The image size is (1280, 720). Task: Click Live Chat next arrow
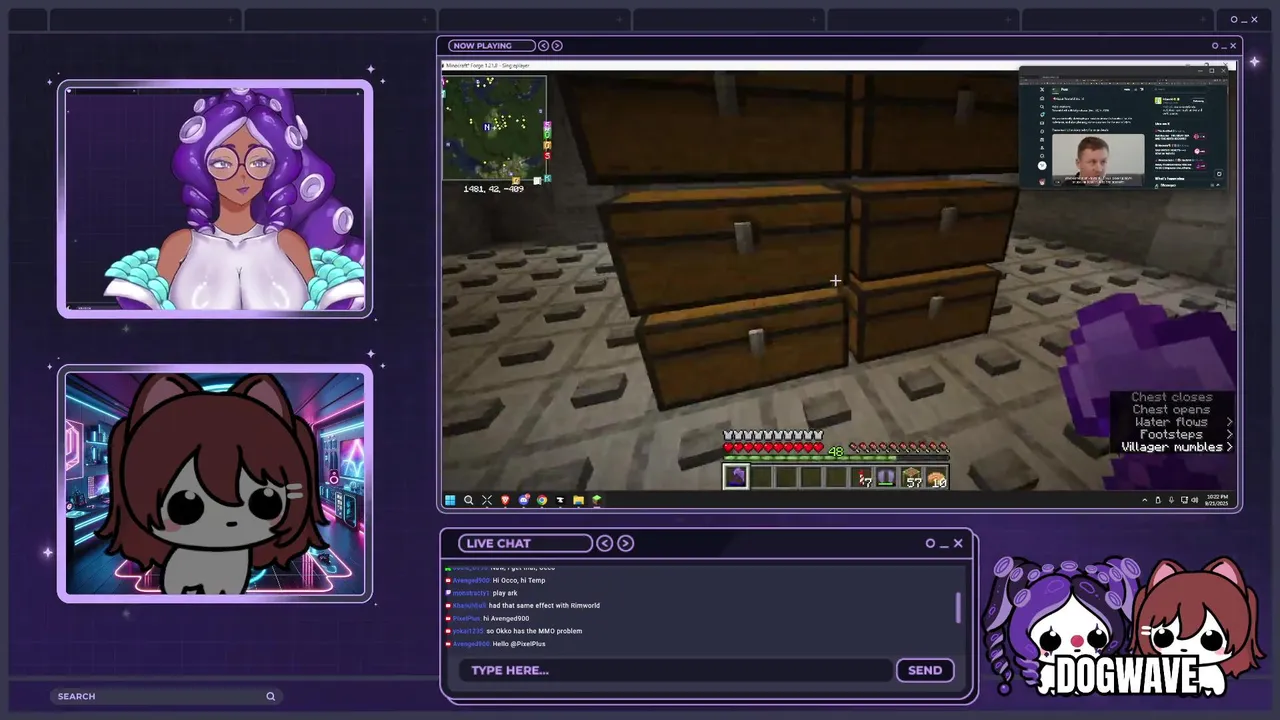625,543
